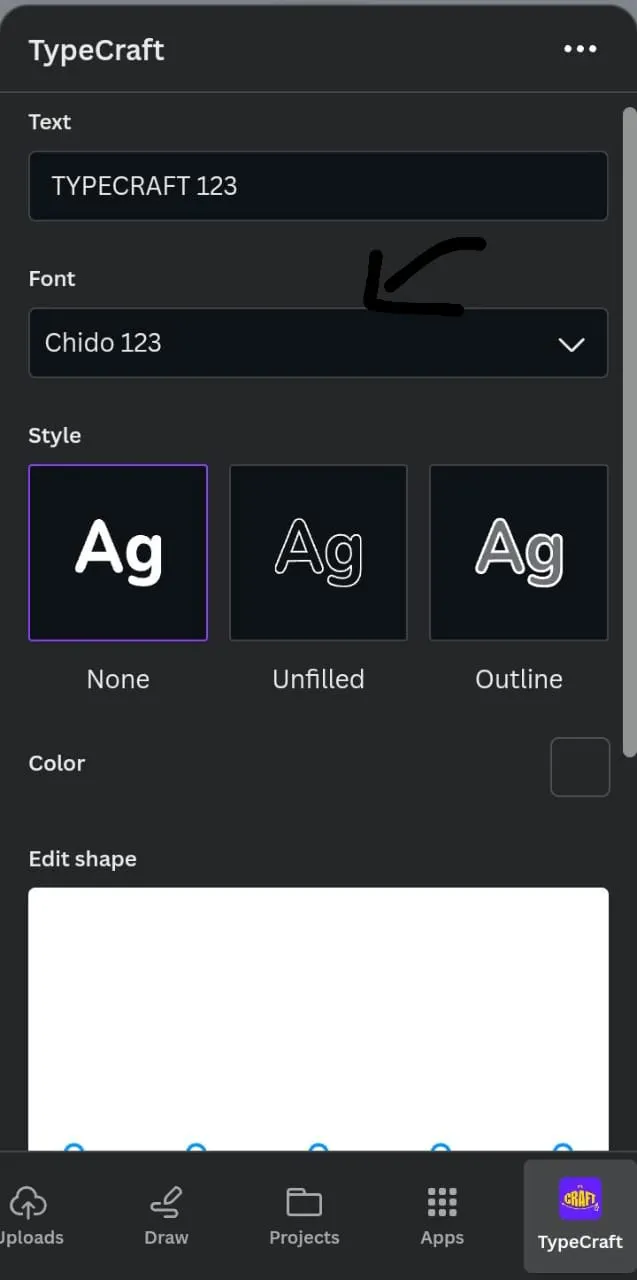Open the Apps grid icon
The image size is (637, 1280).
[x=442, y=1201]
